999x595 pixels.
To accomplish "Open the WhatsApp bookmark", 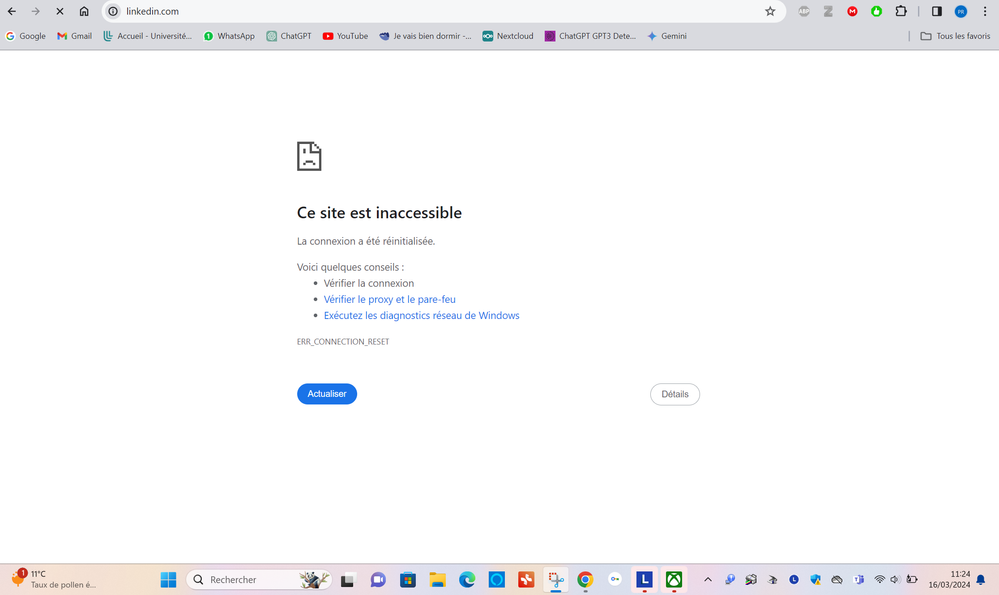I will (229, 36).
